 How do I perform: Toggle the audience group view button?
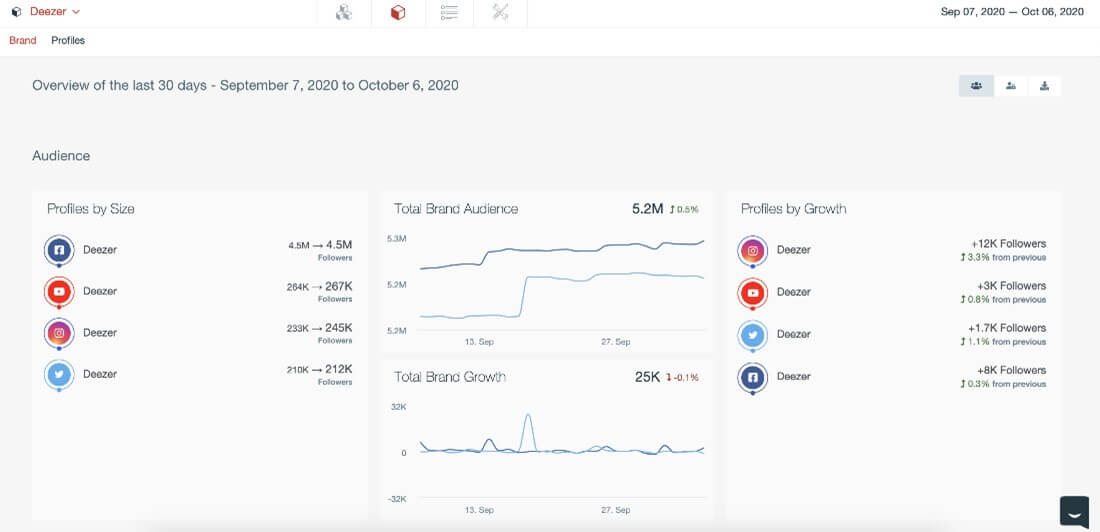click(976, 86)
